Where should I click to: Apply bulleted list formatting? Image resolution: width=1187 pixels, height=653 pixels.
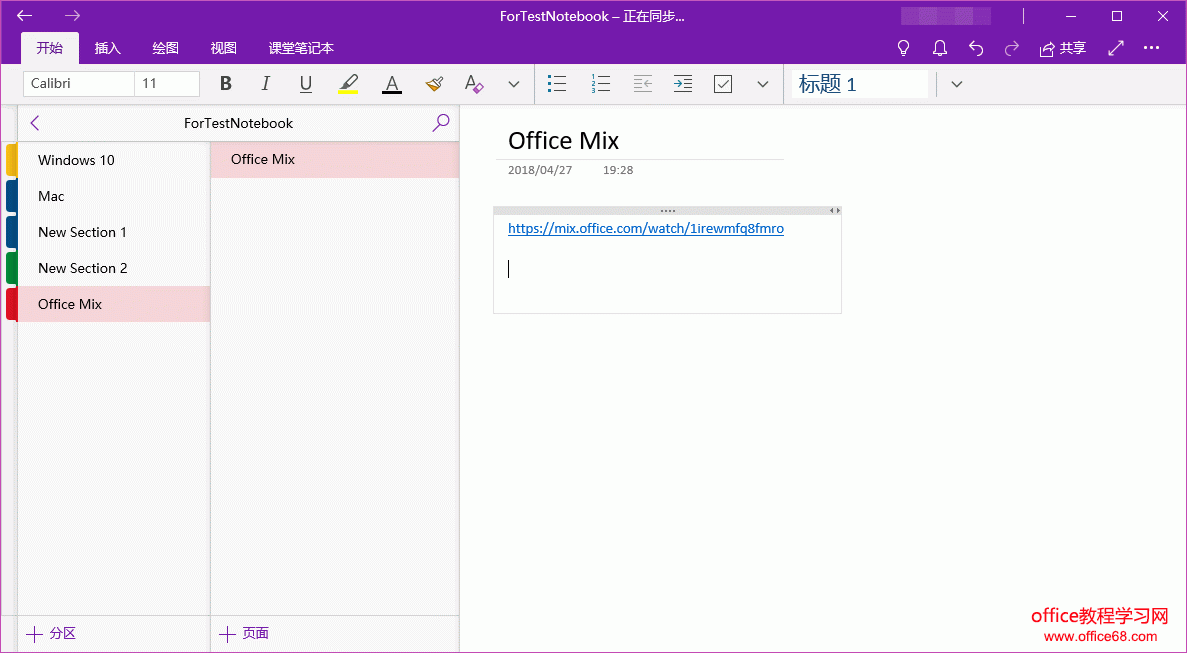pos(557,84)
